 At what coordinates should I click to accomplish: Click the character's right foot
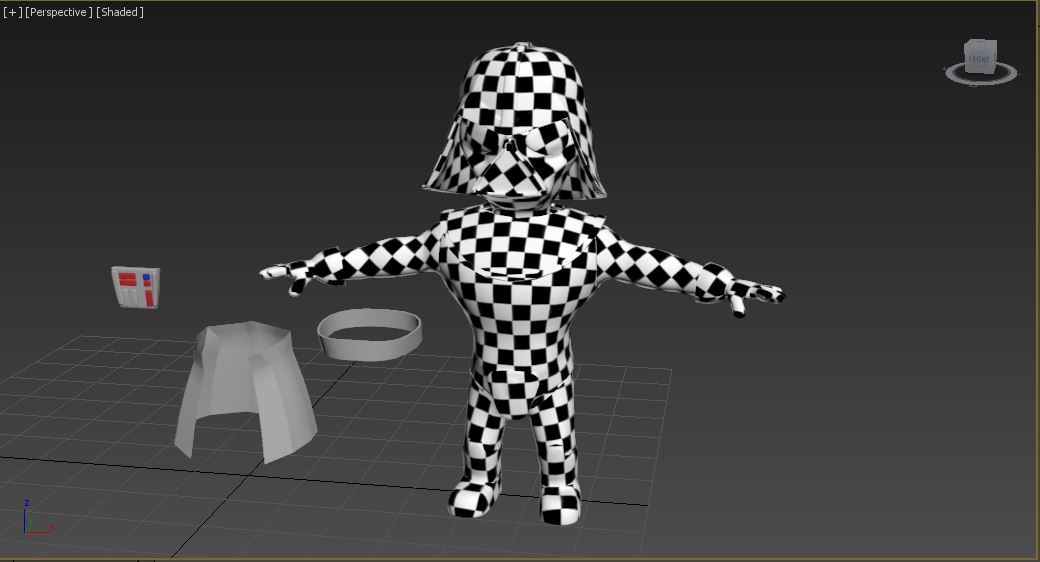point(474,495)
